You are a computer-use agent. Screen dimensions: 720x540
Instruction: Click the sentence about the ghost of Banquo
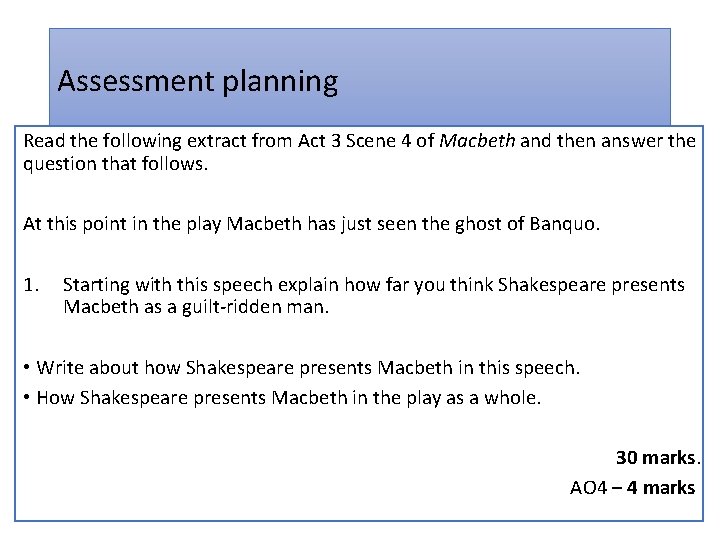(311, 224)
